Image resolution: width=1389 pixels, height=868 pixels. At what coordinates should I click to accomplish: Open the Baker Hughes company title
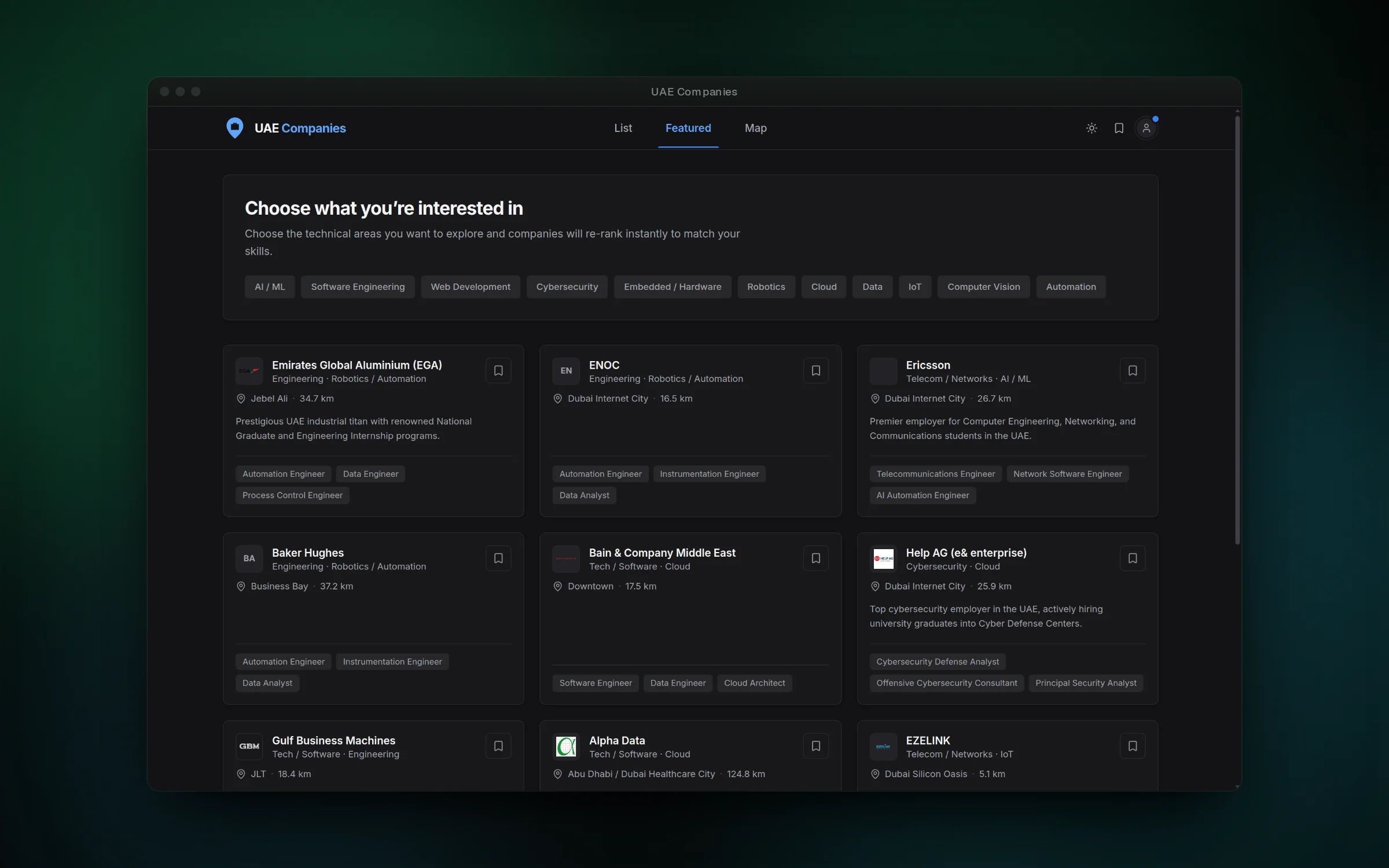pos(307,553)
